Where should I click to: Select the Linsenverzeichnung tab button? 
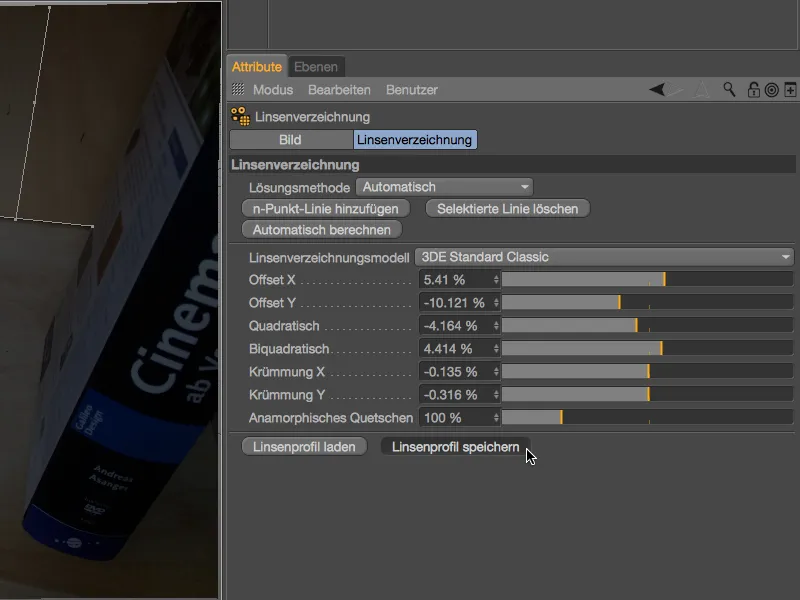tap(415, 140)
